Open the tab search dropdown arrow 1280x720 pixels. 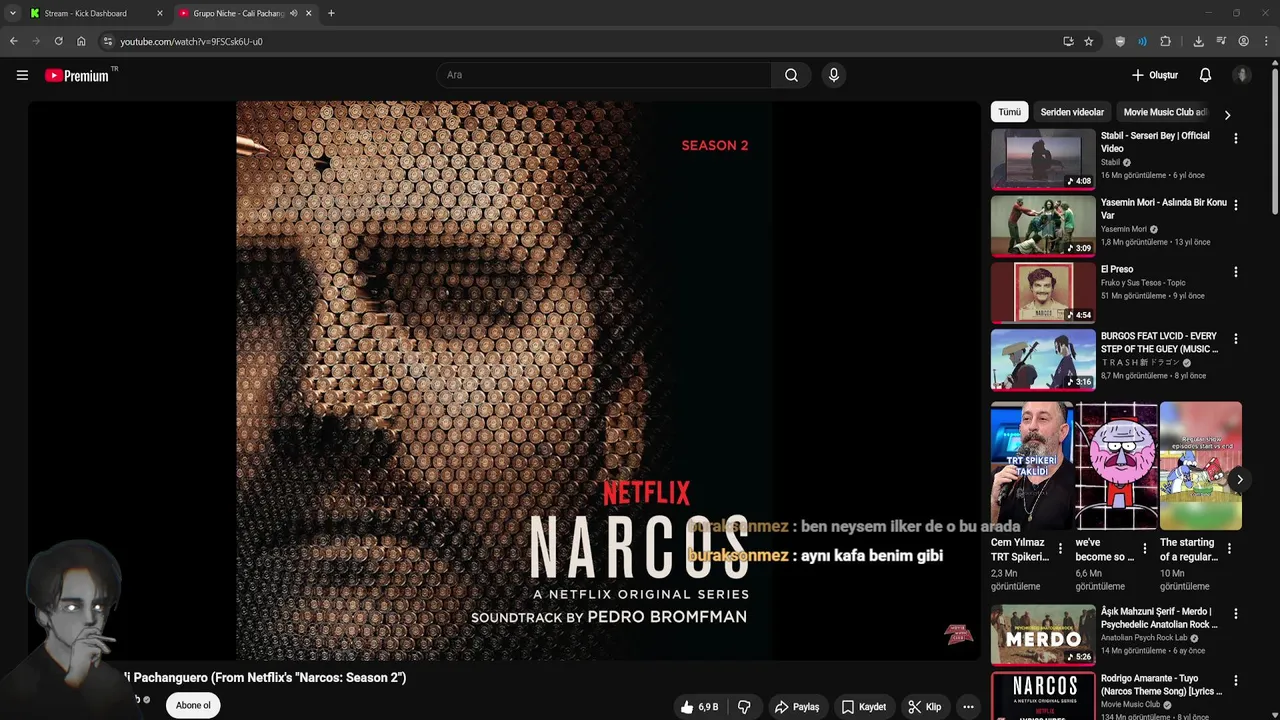(12, 13)
